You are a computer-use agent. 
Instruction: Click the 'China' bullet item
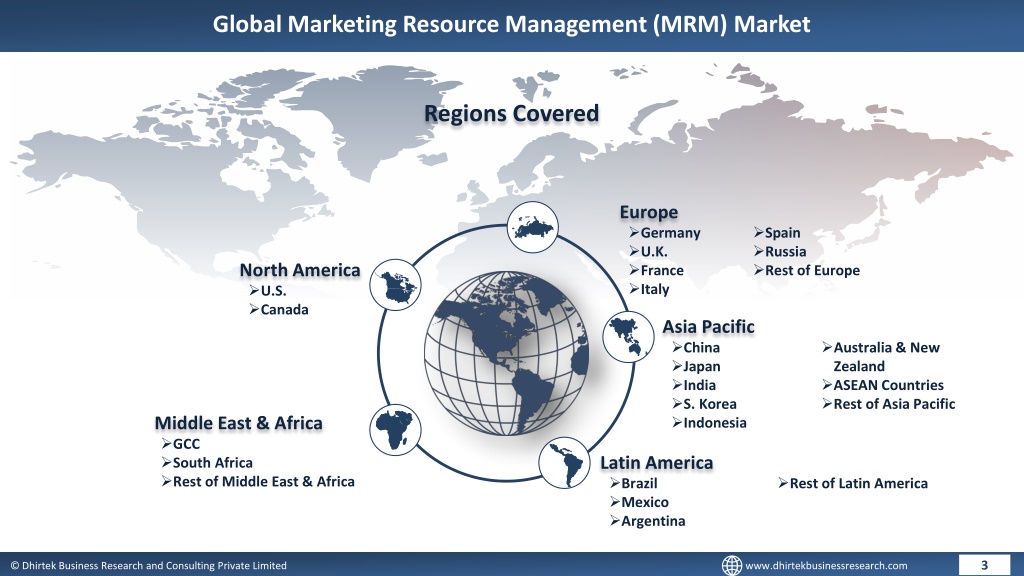click(x=696, y=348)
